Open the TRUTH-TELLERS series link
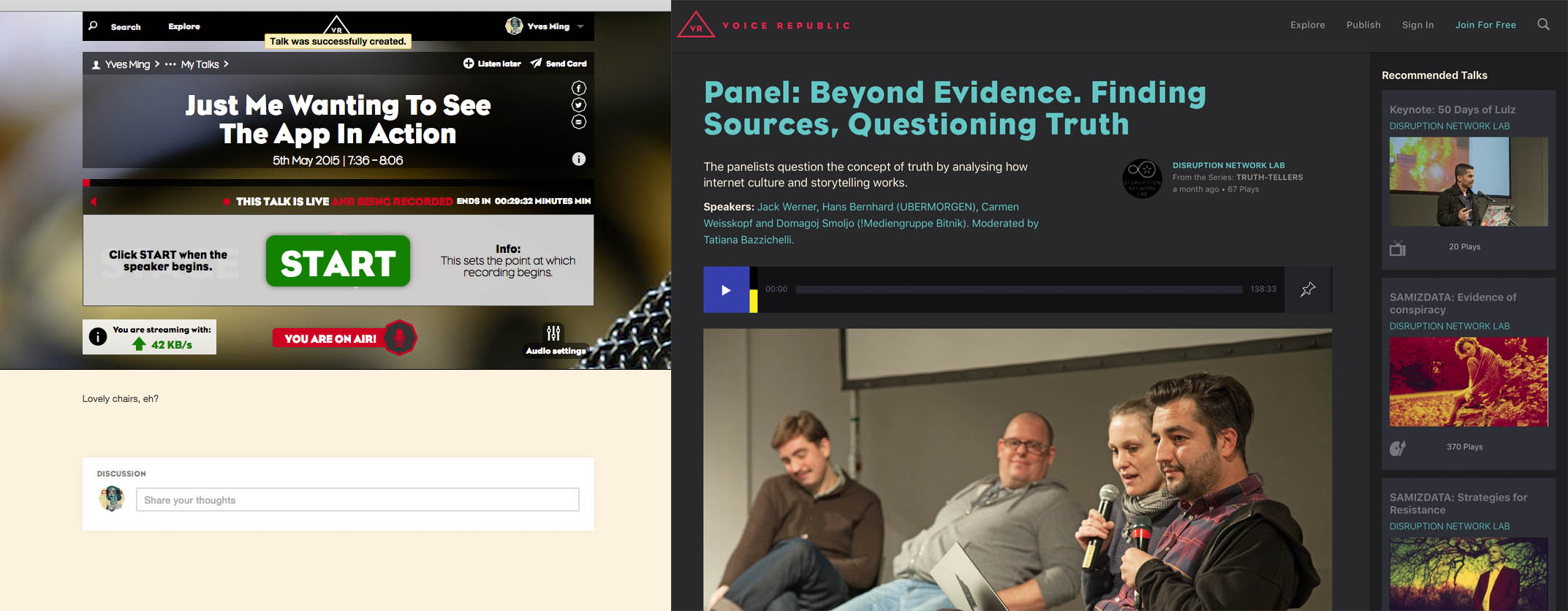The width and height of the screenshot is (1568, 611). point(1269,177)
